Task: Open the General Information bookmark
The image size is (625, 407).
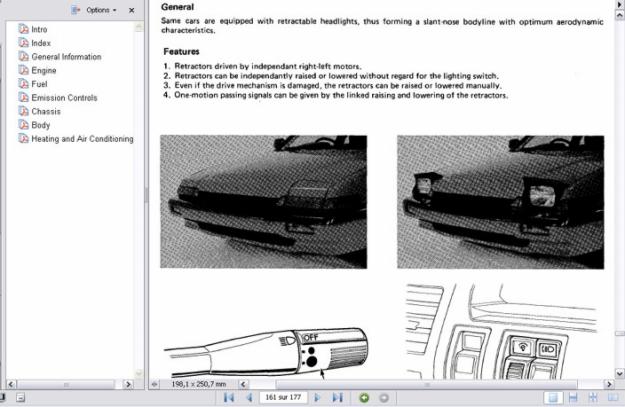Action: coord(66,57)
